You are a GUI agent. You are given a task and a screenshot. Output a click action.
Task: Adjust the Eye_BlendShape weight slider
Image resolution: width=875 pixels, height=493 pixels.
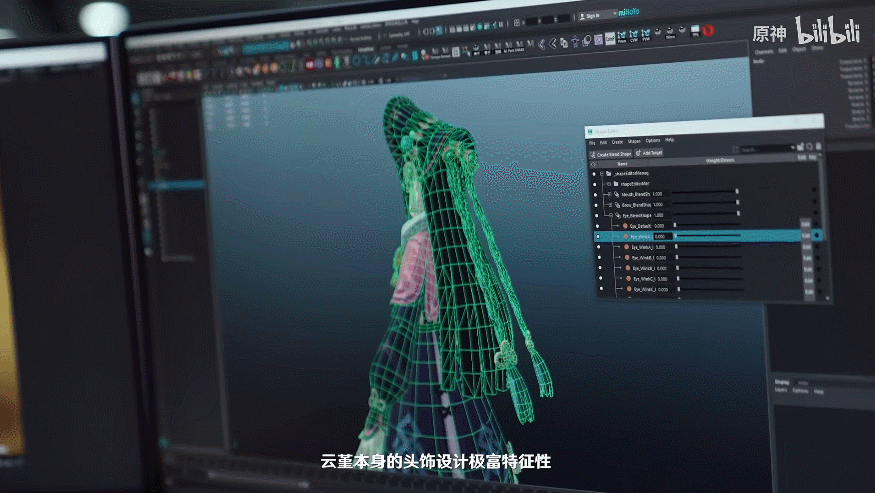click(707, 213)
